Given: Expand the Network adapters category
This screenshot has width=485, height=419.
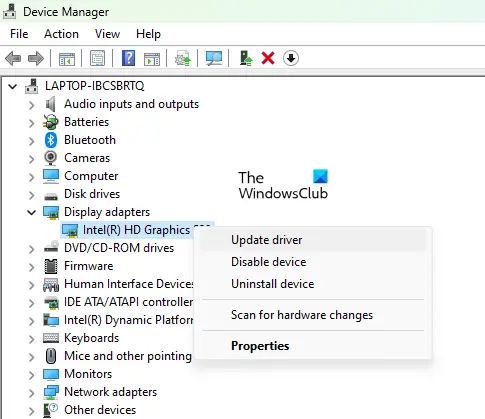Looking at the screenshot, I should 31,392.
